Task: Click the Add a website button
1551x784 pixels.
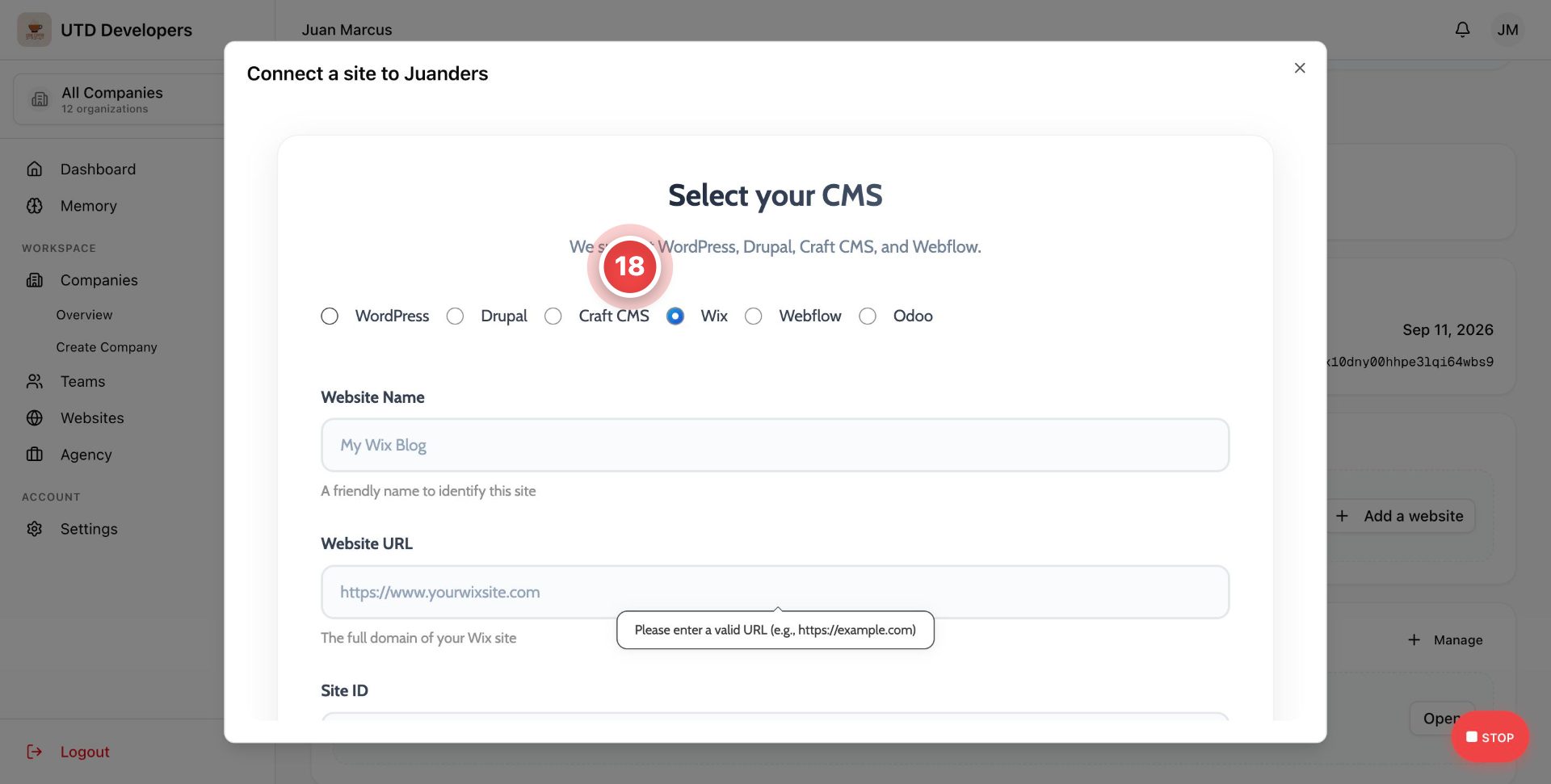Action: 1400,516
